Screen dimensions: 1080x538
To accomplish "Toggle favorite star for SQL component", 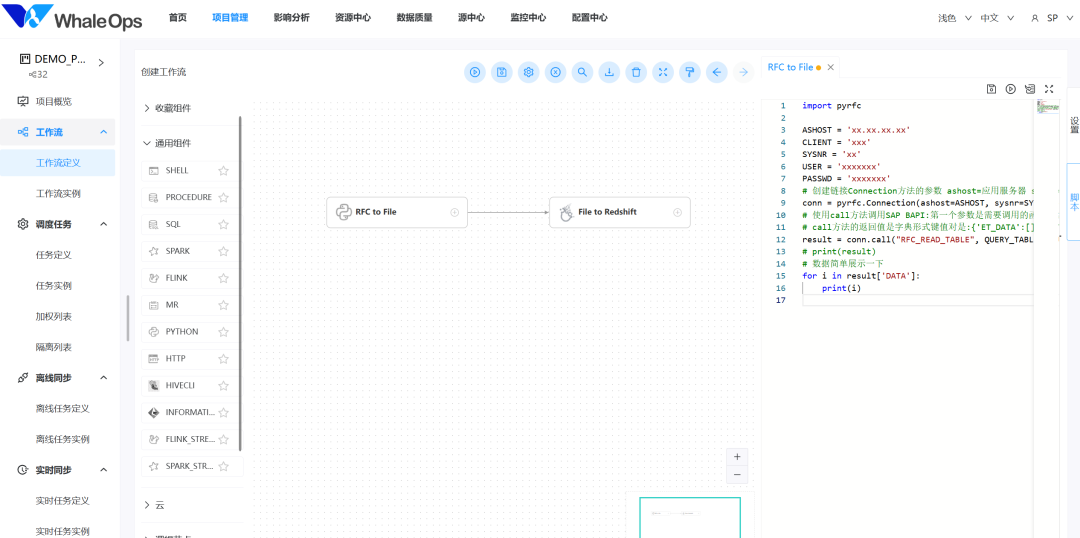I will coord(223,225).
